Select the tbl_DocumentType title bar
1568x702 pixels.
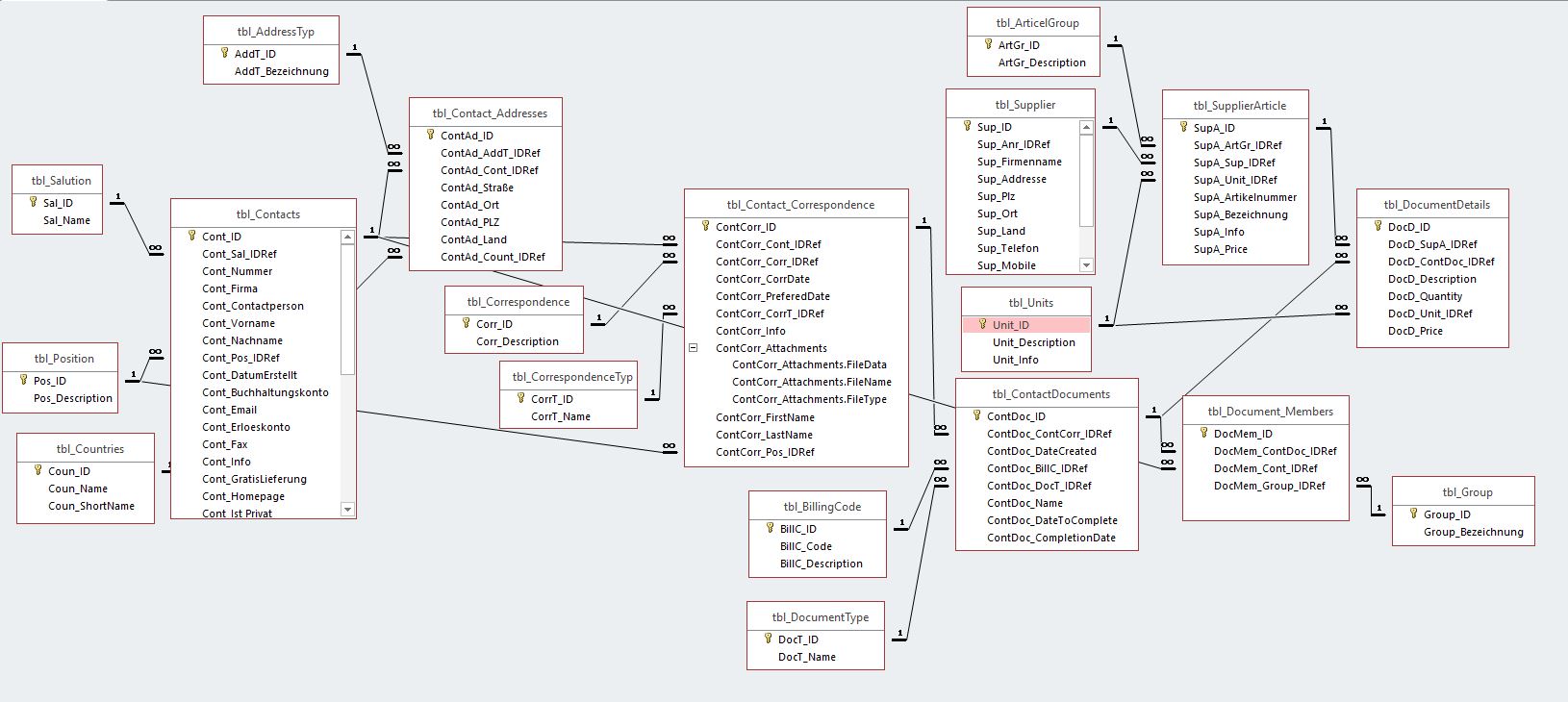[816, 616]
